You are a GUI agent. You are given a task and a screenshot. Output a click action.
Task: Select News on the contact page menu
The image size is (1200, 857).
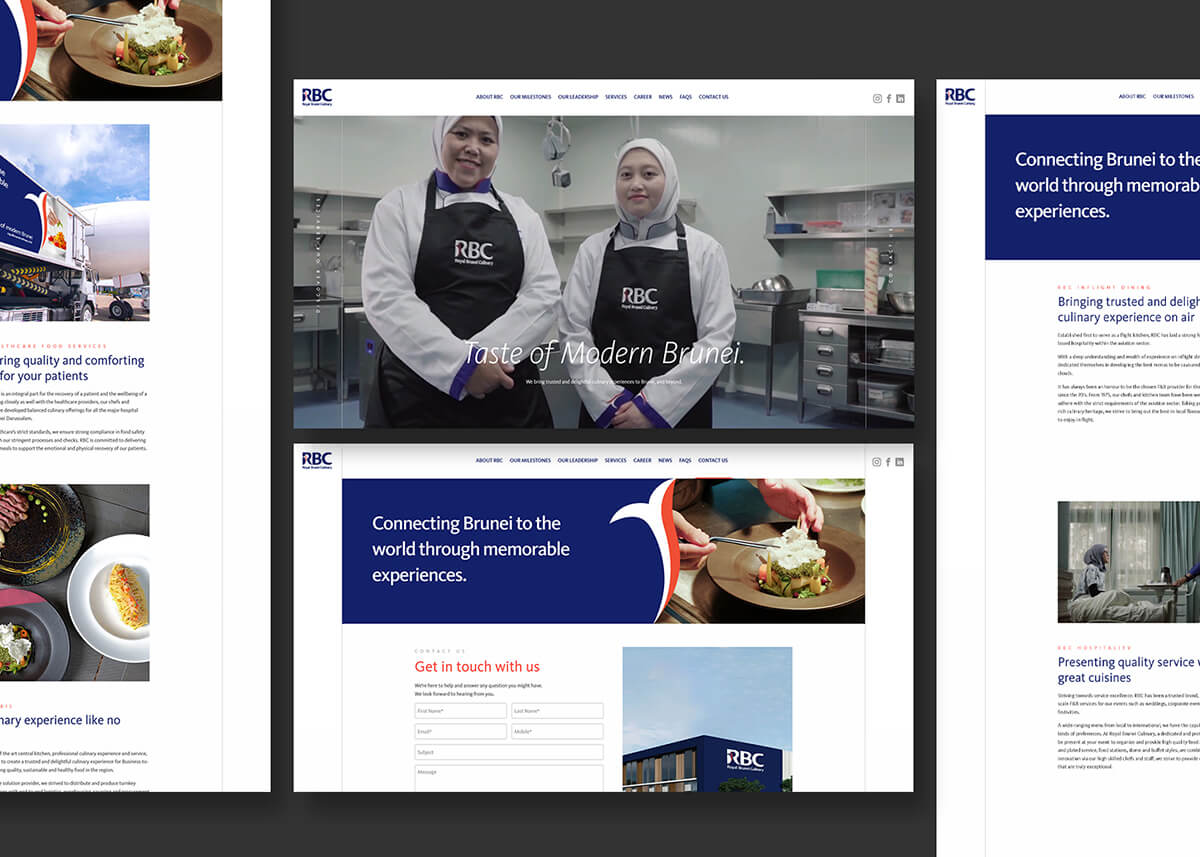click(x=666, y=461)
